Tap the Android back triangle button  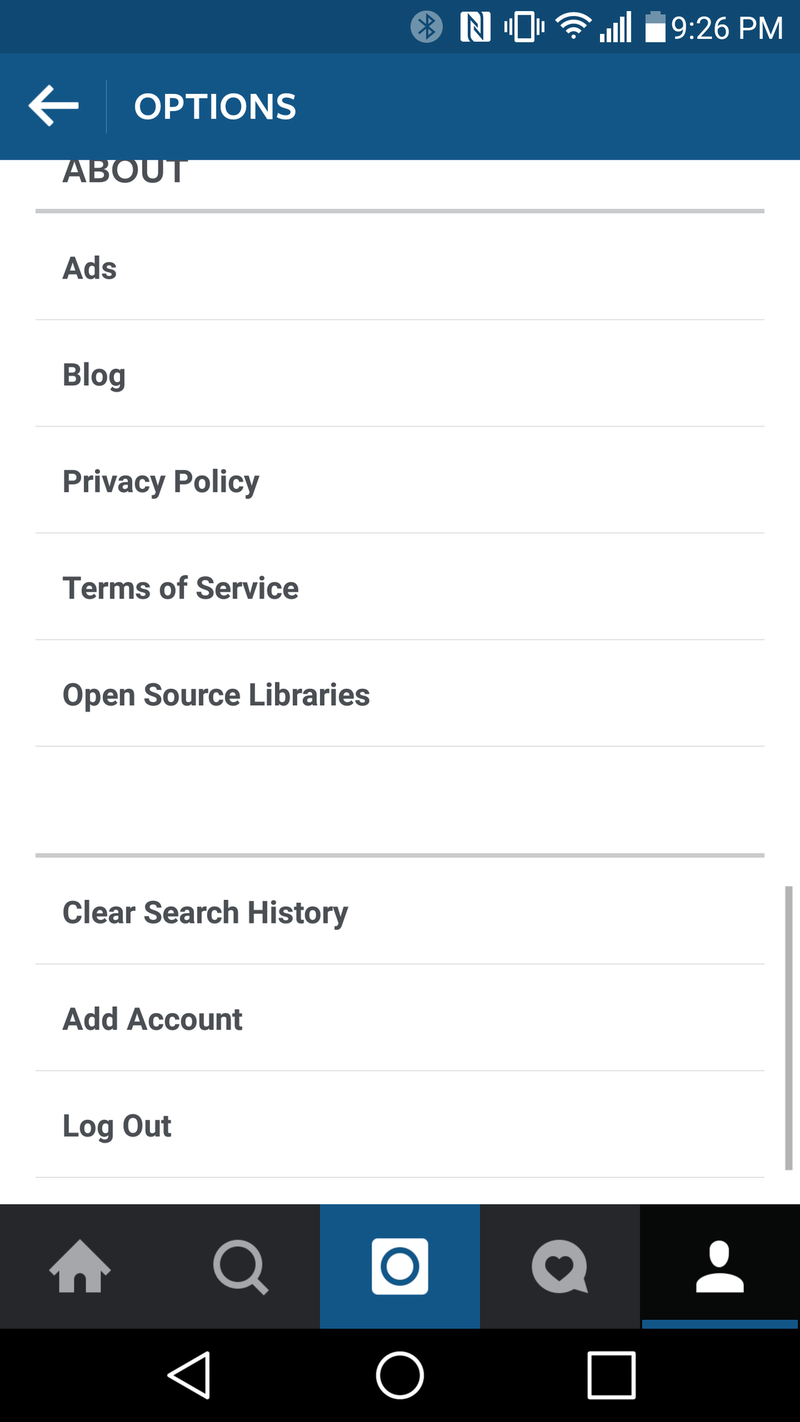[189, 1375]
